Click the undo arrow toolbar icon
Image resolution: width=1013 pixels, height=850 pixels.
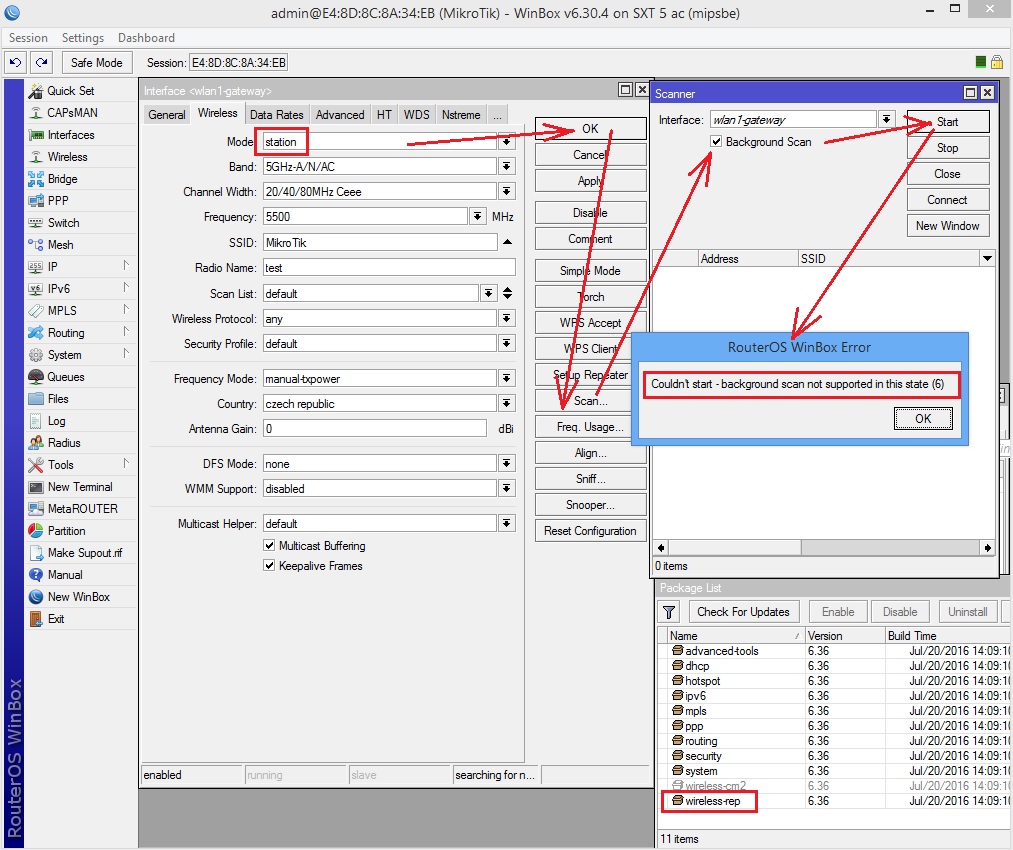click(16, 63)
